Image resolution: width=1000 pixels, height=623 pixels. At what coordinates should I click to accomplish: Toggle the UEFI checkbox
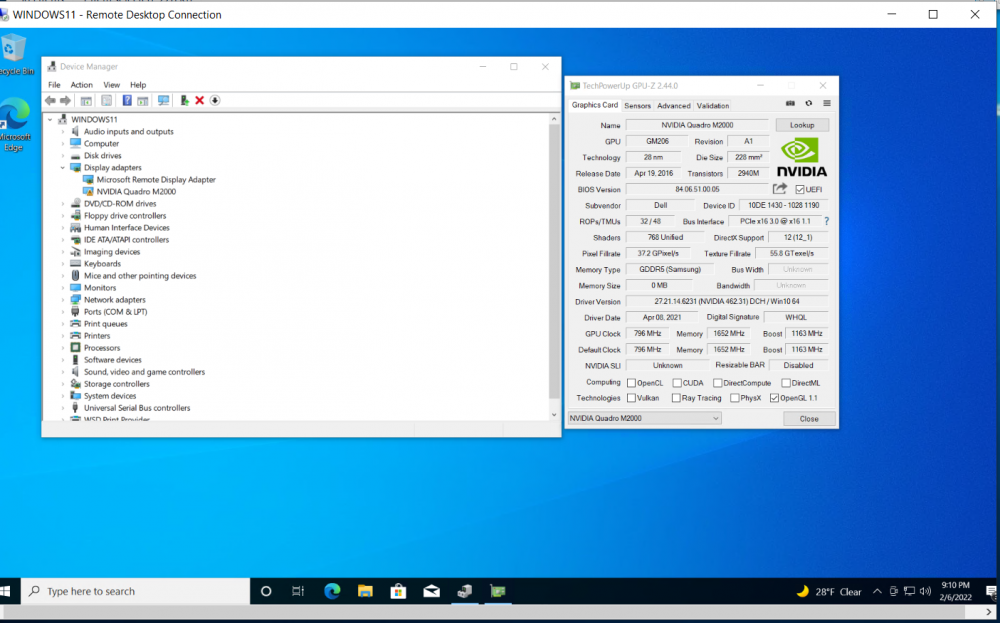[x=800, y=189]
